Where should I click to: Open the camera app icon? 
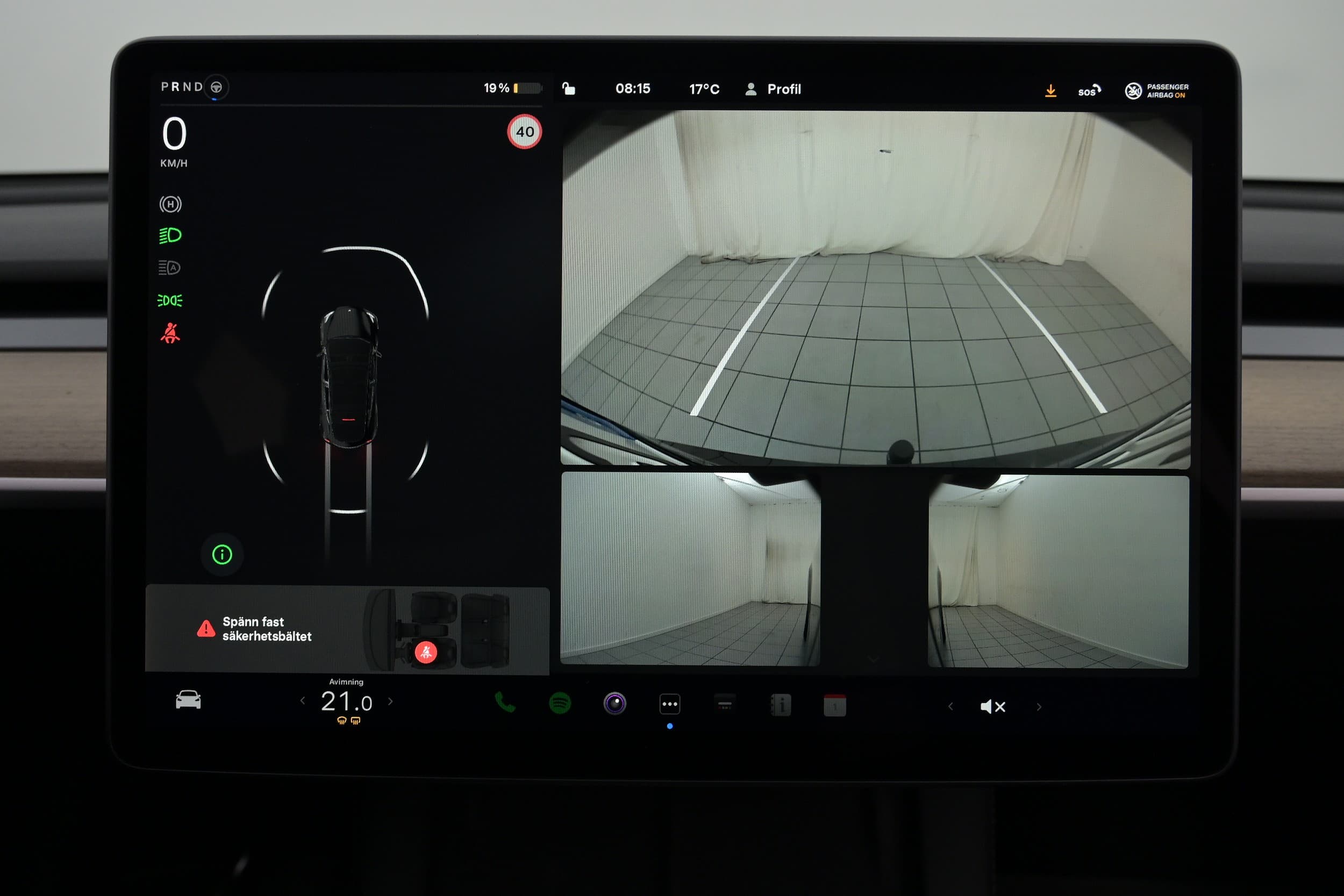point(615,704)
